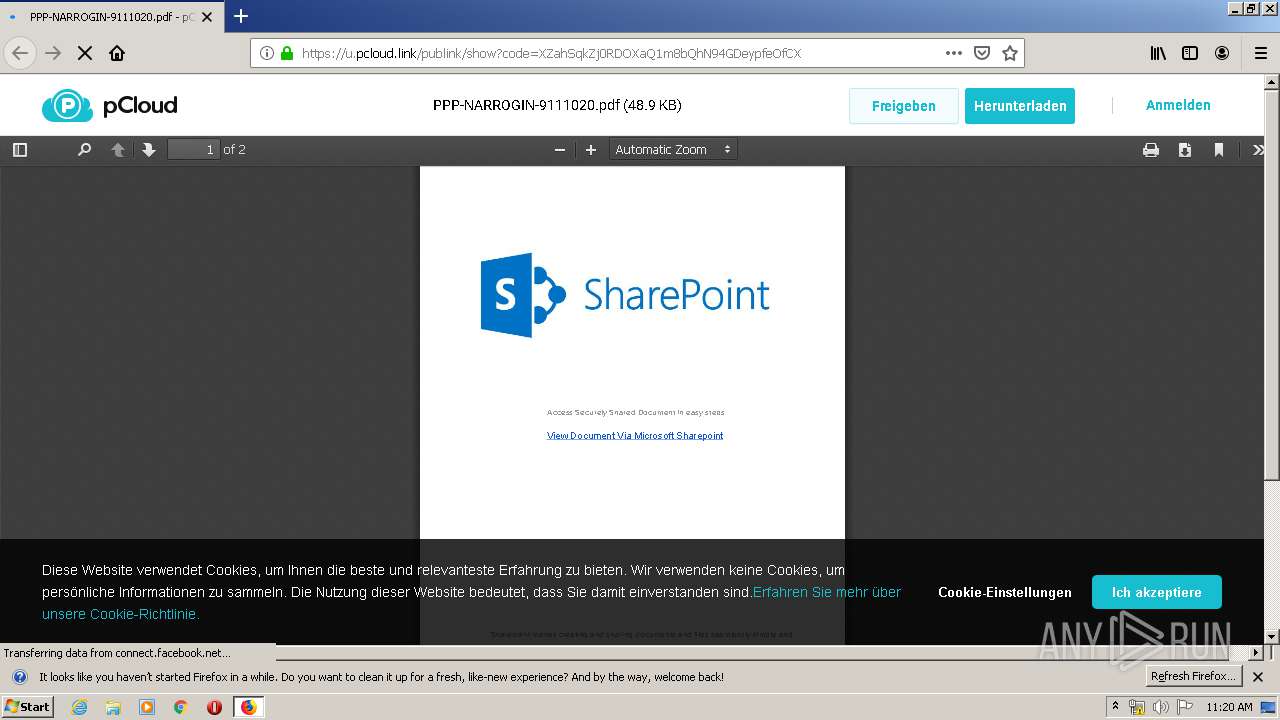The width and height of the screenshot is (1280, 720).
Task: Click Firefox taskbar button
Action: tap(248, 707)
